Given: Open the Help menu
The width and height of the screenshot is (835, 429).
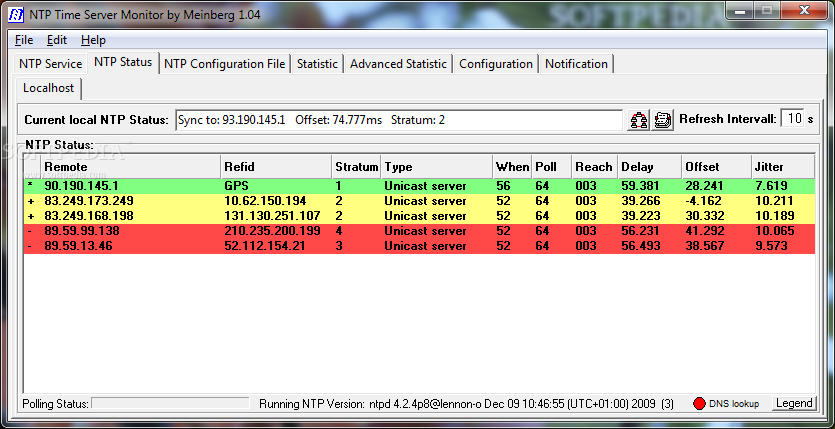Looking at the screenshot, I should (93, 40).
